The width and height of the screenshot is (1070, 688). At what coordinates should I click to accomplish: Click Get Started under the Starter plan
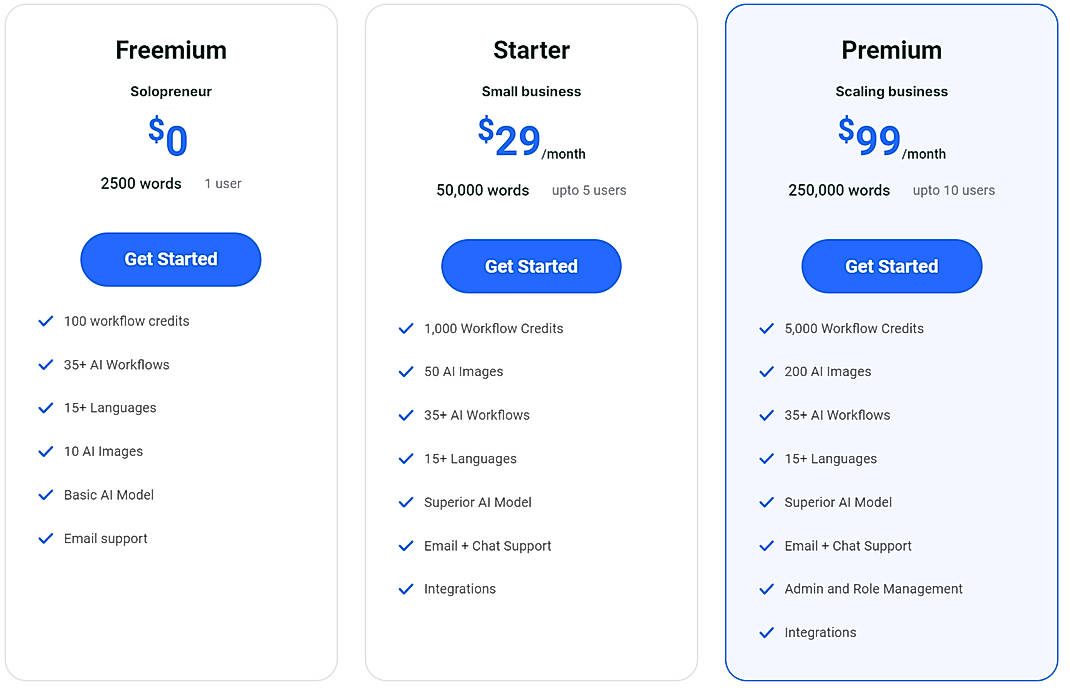click(531, 266)
